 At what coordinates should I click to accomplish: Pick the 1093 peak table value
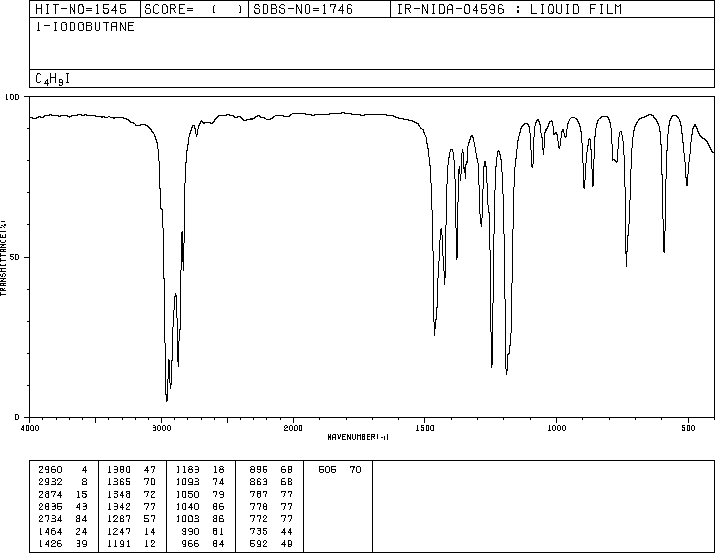coord(187,482)
